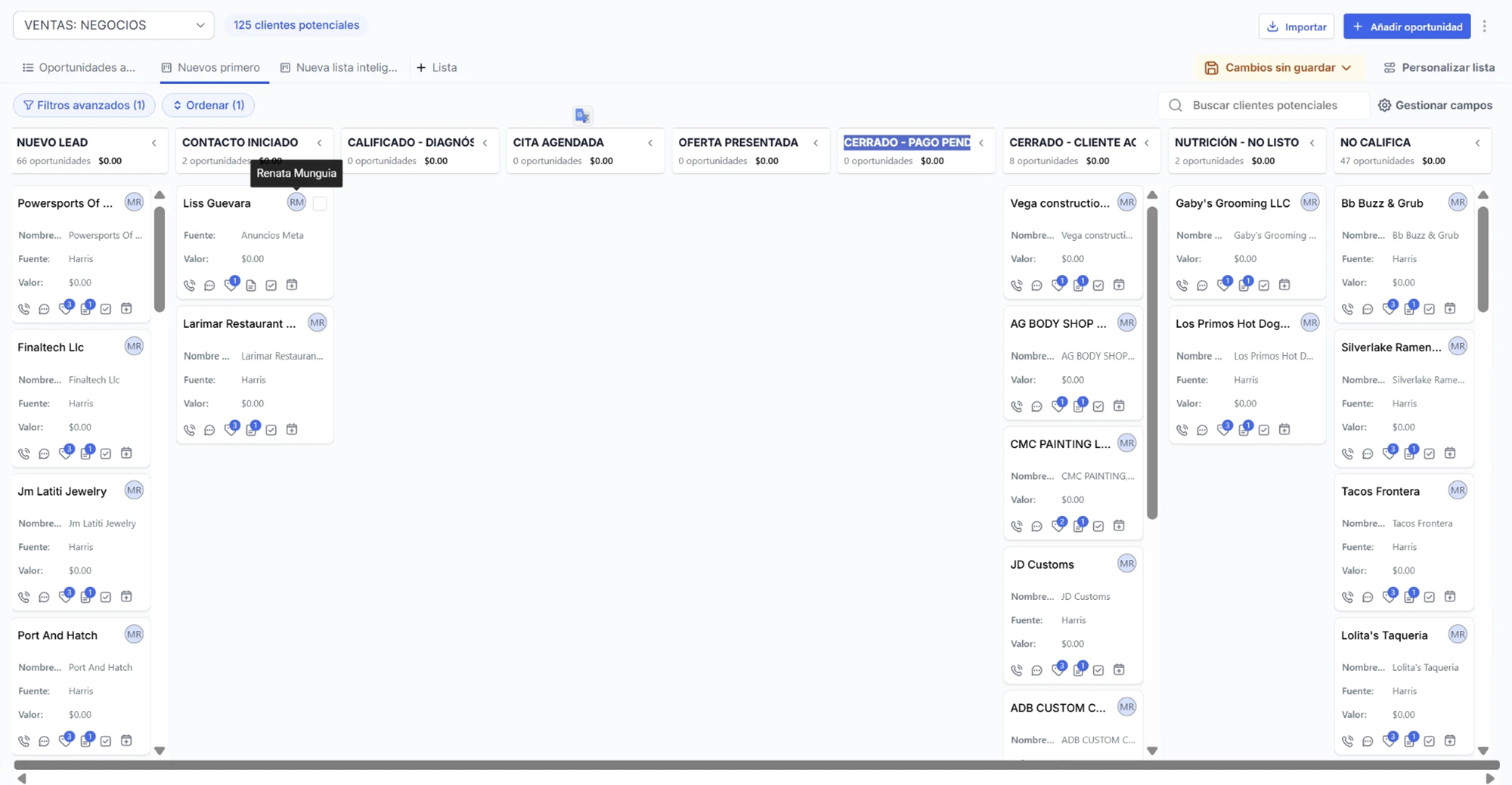Collapse the CITA AGENDADA column
This screenshot has width=1512, height=785.
click(650, 143)
